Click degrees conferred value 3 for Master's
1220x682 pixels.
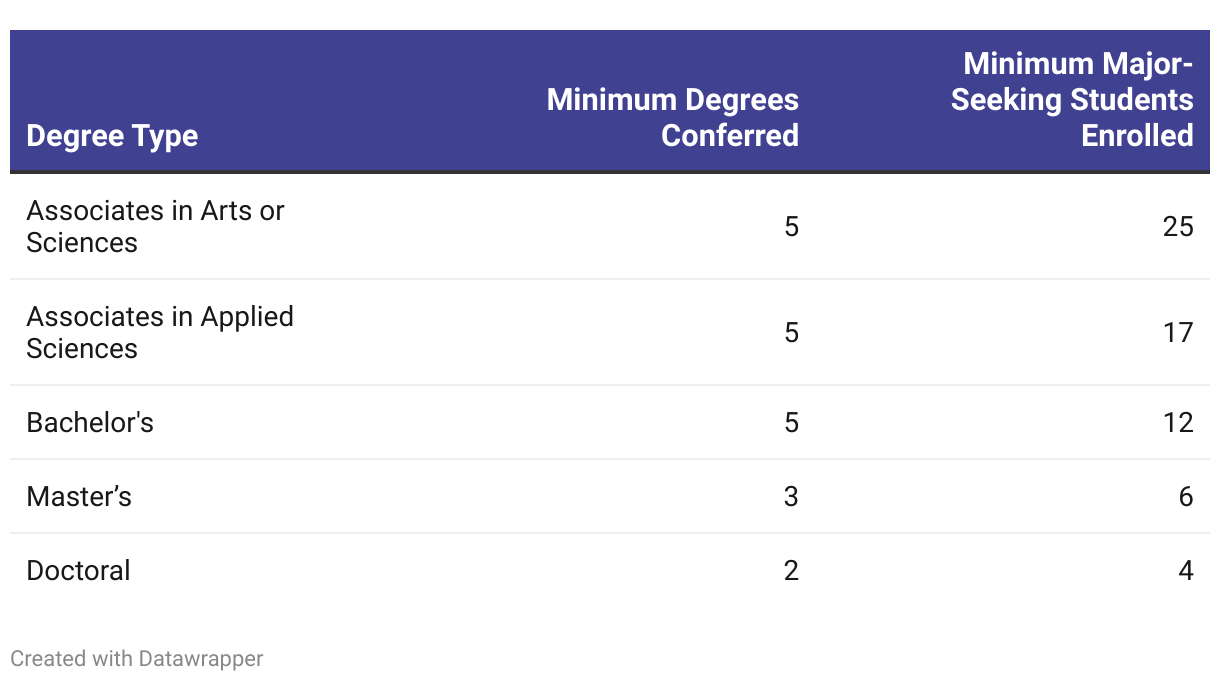[x=791, y=497]
